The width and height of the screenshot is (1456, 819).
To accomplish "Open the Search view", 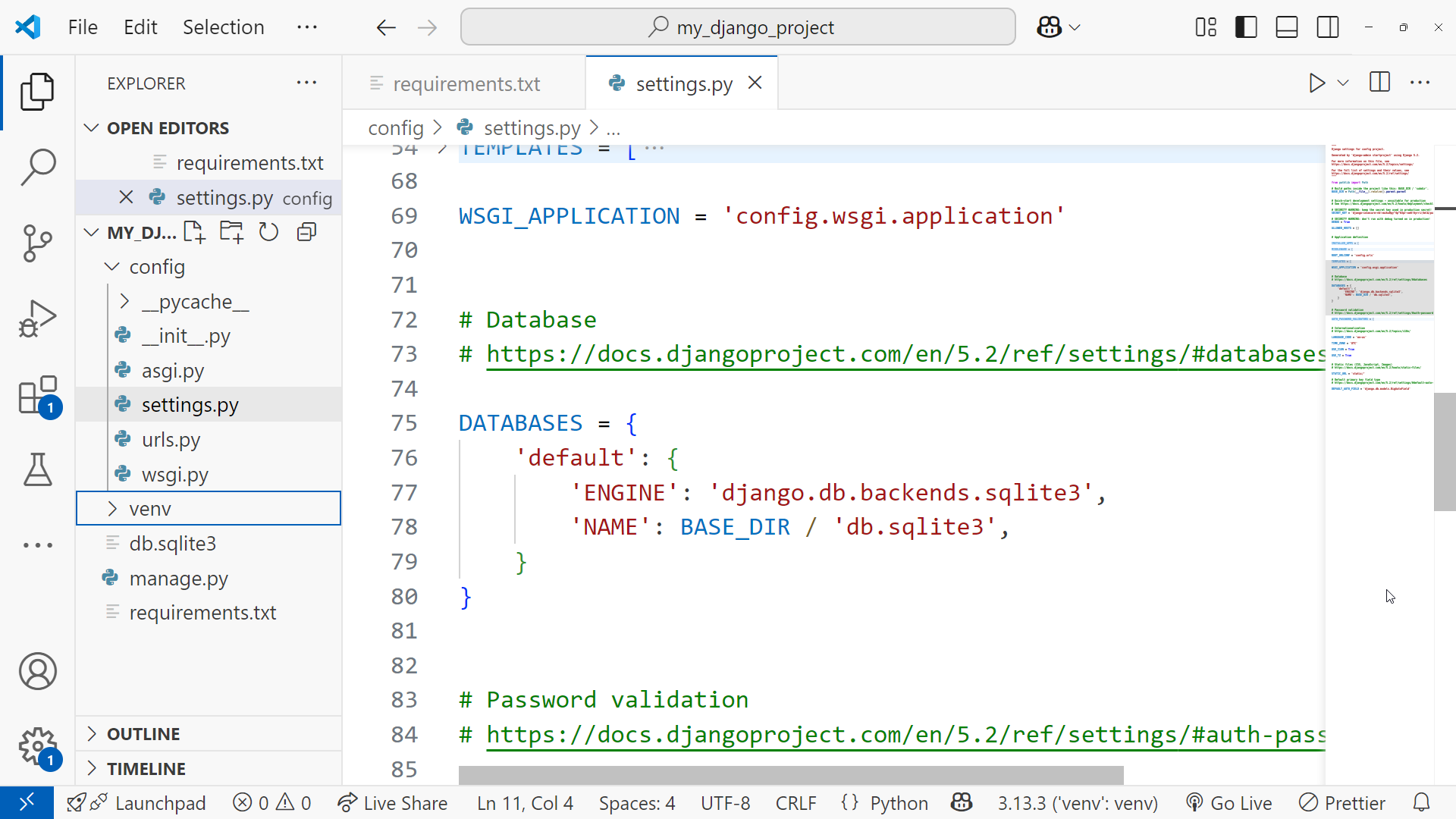I will pyautogui.click(x=37, y=167).
